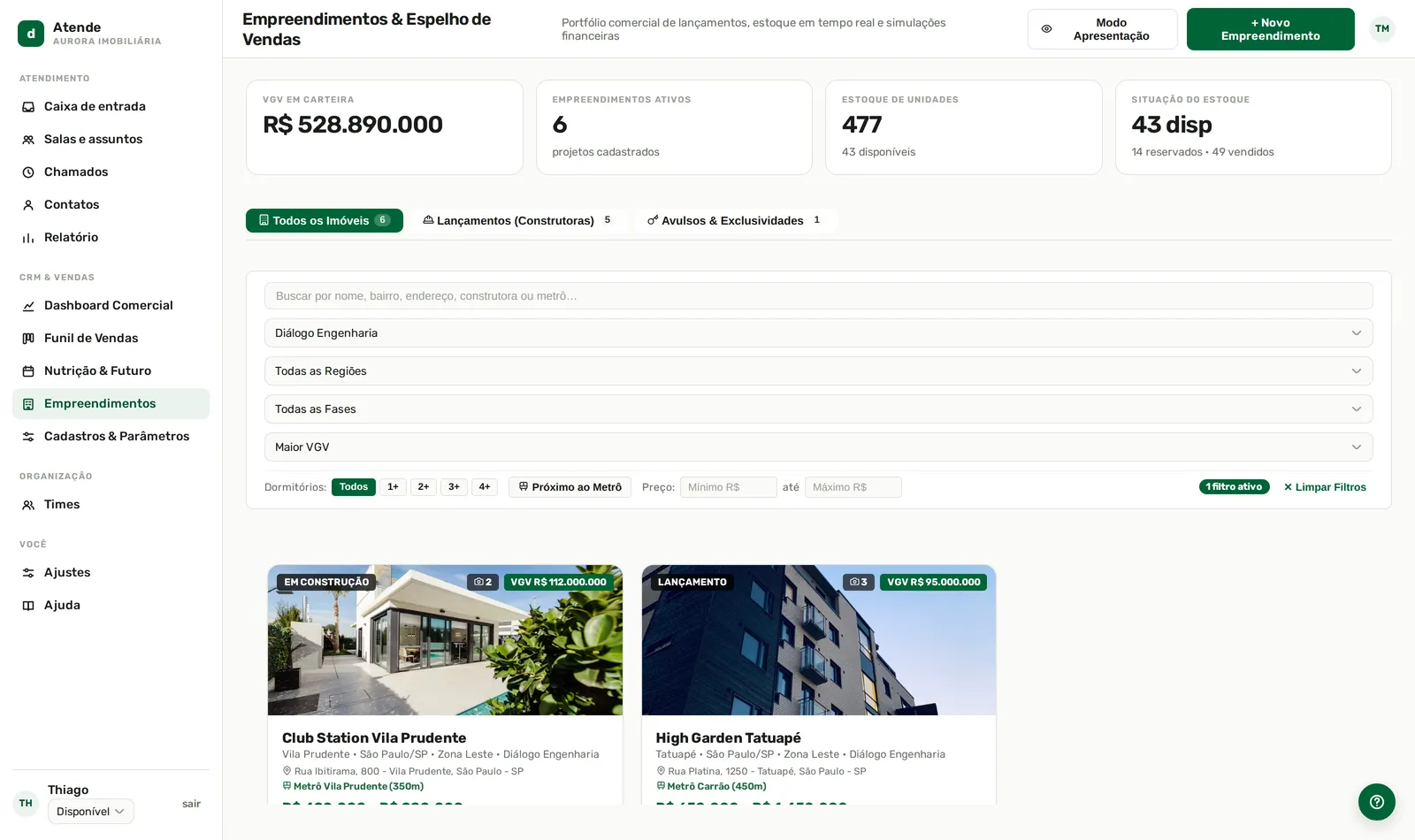Filter by 2+ dormitórios
Viewport: 1415px width, 840px height.
424,487
